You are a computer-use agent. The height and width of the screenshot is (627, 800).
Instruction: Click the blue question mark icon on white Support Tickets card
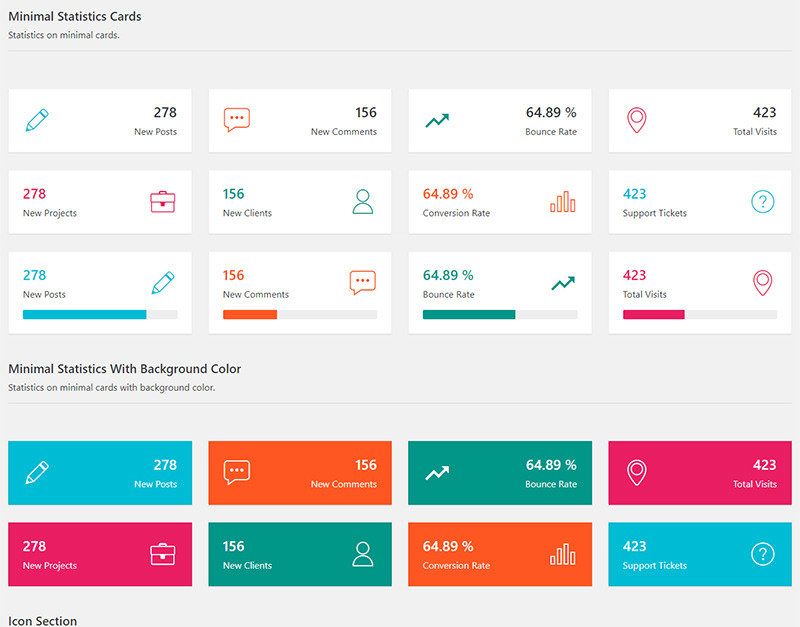763,202
